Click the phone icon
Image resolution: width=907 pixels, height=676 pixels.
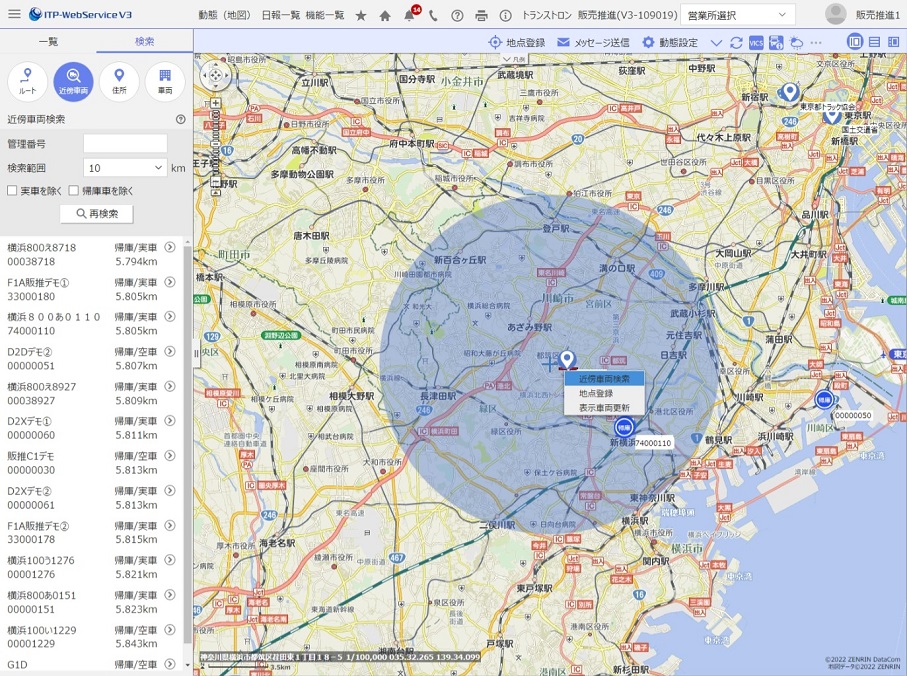[433, 16]
